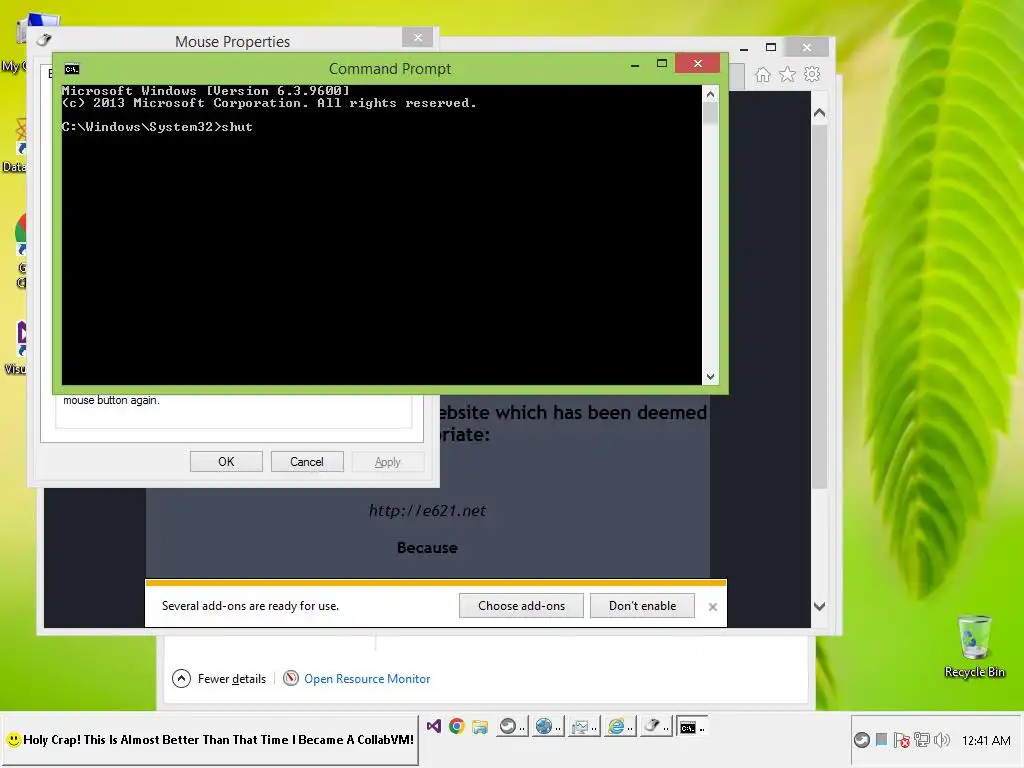Screen dimensions: 1024x768
Task: Switch to the Command Prompt taskbar button
Action: coord(692,727)
